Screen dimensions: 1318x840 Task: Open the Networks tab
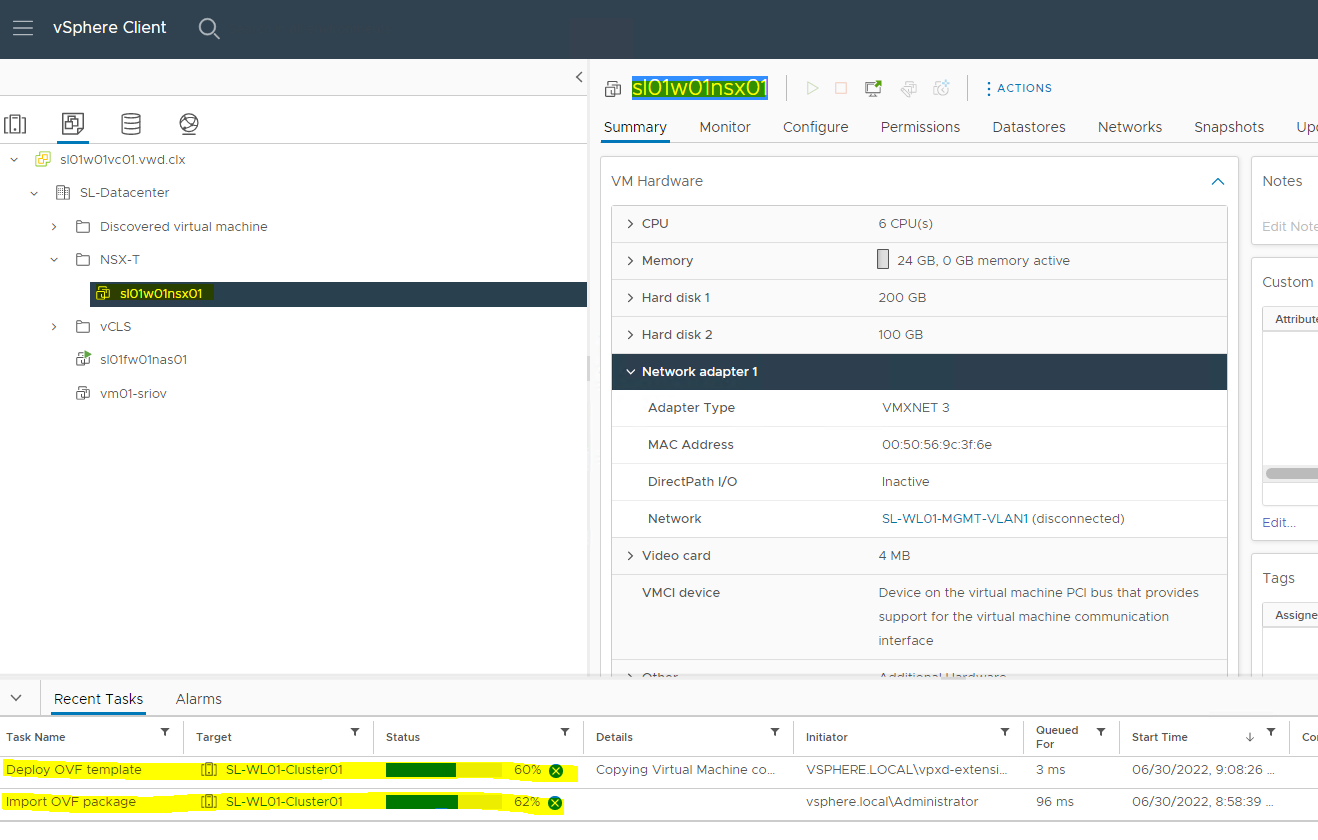(1130, 127)
